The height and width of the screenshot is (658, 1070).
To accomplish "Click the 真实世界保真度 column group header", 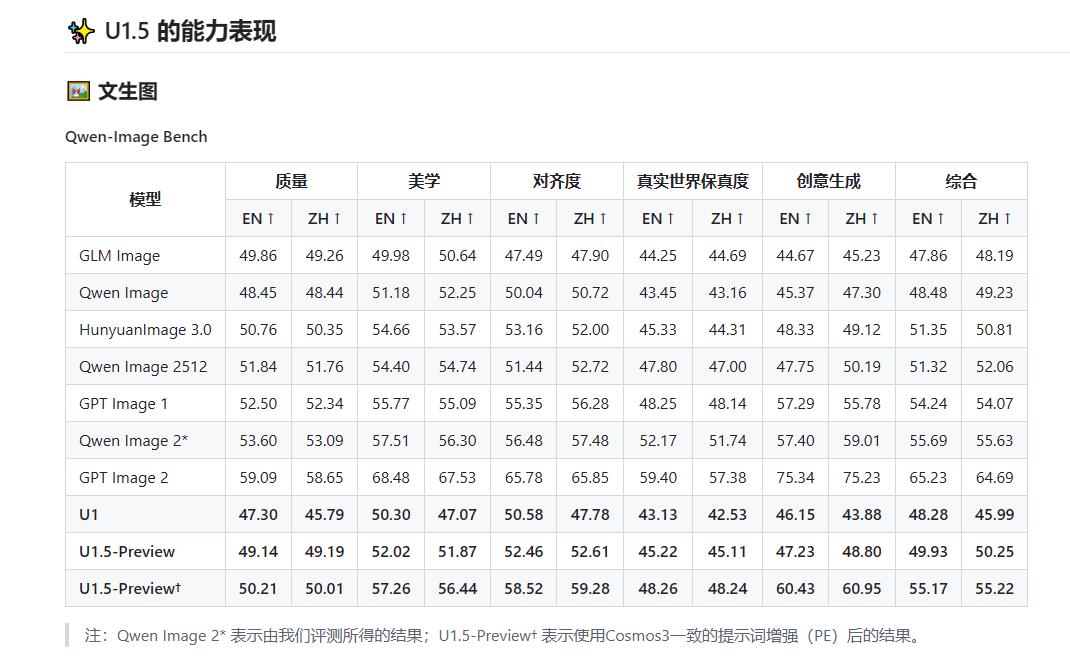I will [693, 181].
